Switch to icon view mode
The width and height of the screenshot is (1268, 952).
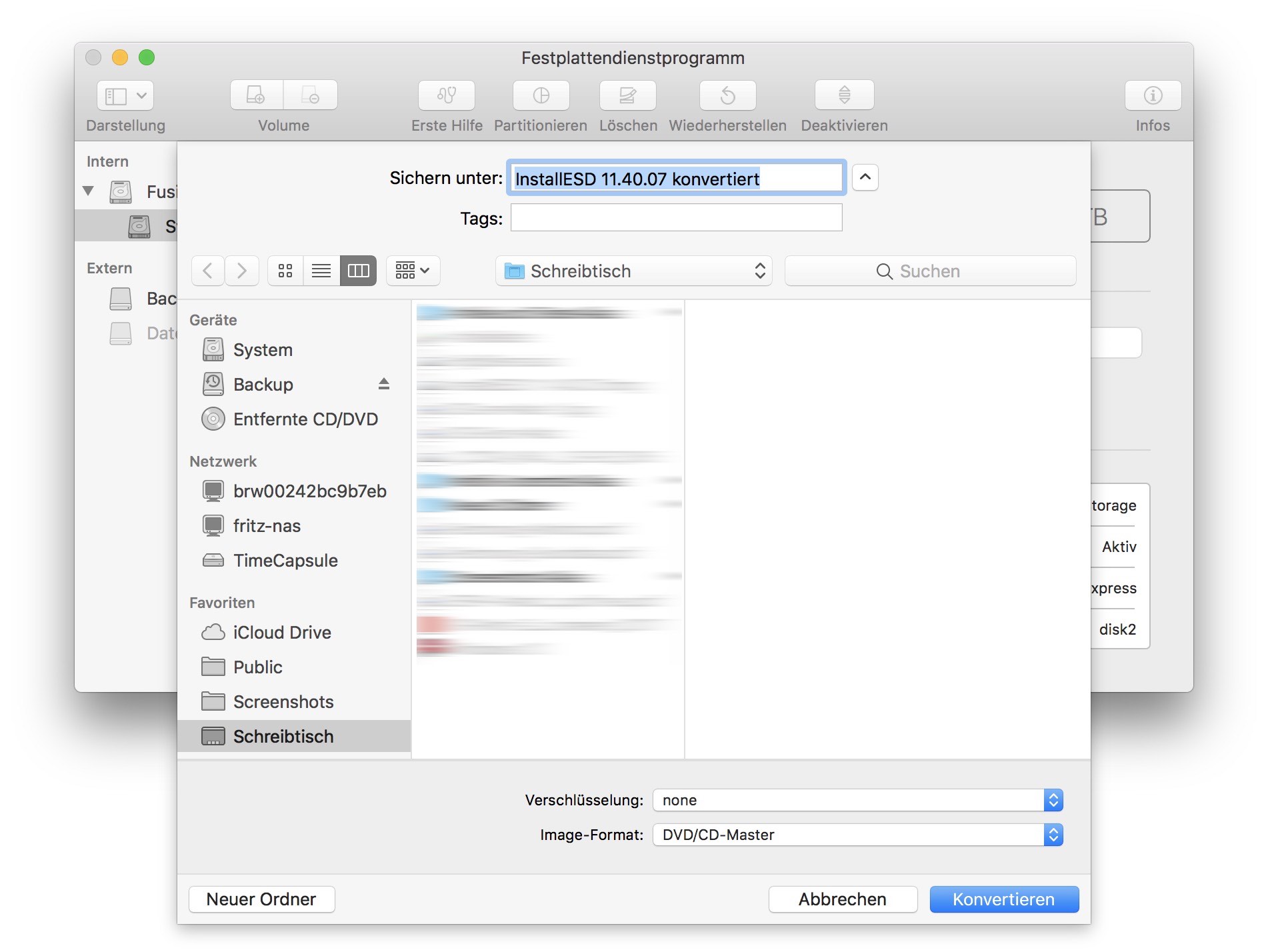[285, 271]
